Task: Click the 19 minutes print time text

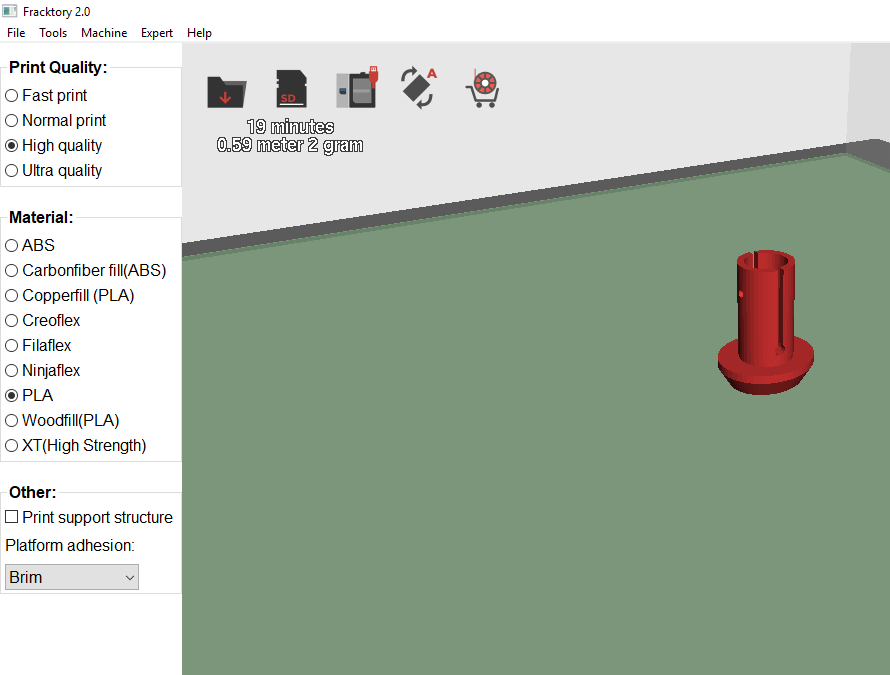Action: click(291, 127)
